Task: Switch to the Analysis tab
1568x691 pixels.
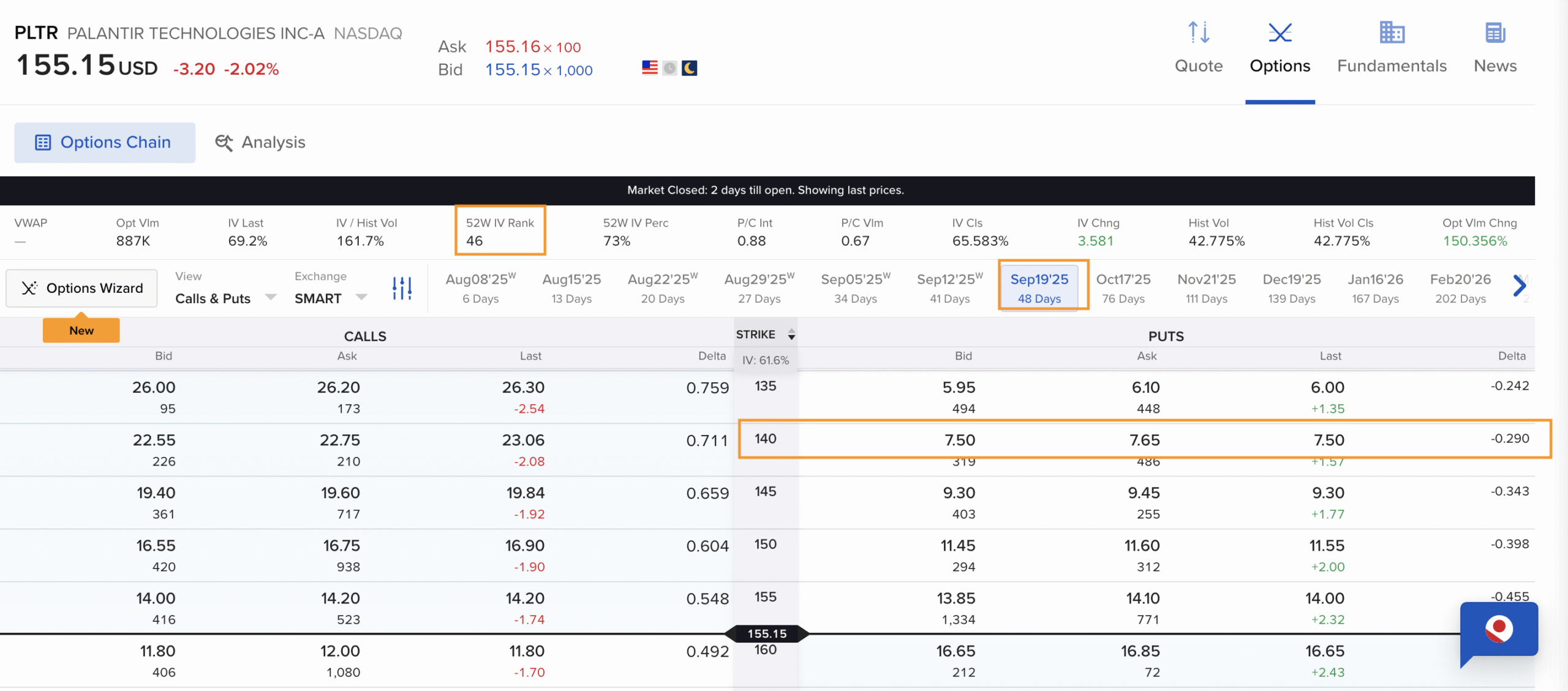Action: point(260,142)
